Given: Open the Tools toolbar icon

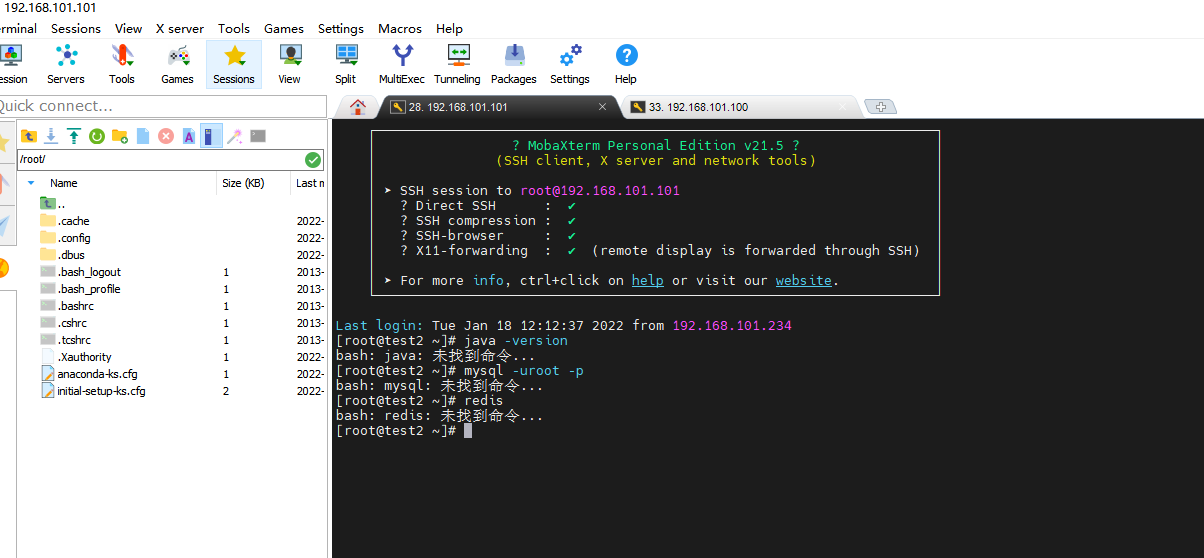Looking at the screenshot, I should click(x=122, y=64).
